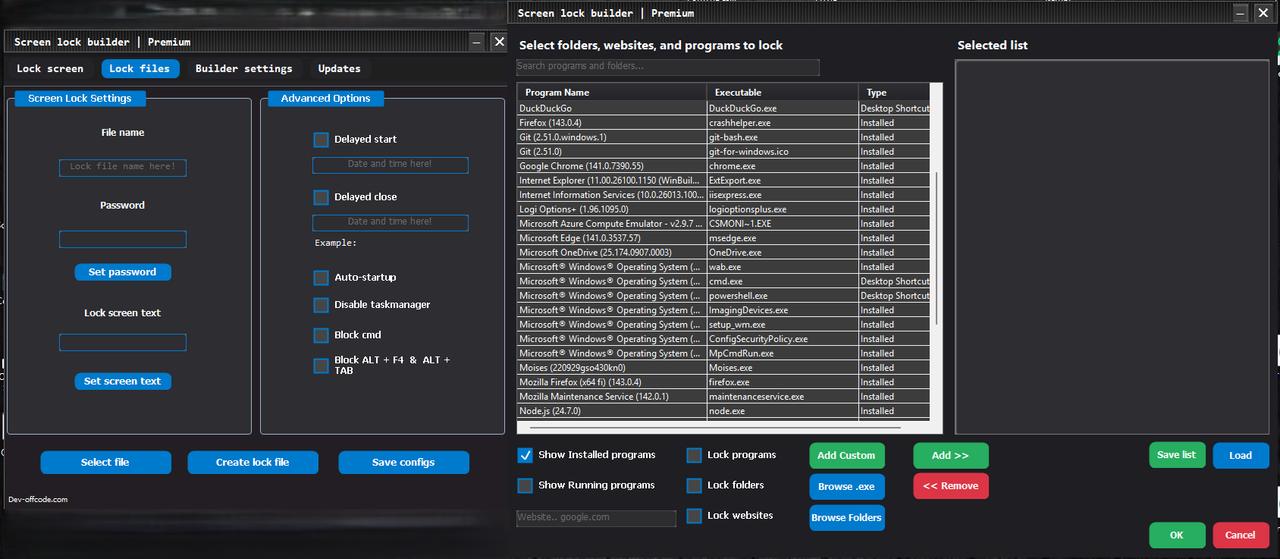Close the left Screen lock builder window

pos(499,42)
